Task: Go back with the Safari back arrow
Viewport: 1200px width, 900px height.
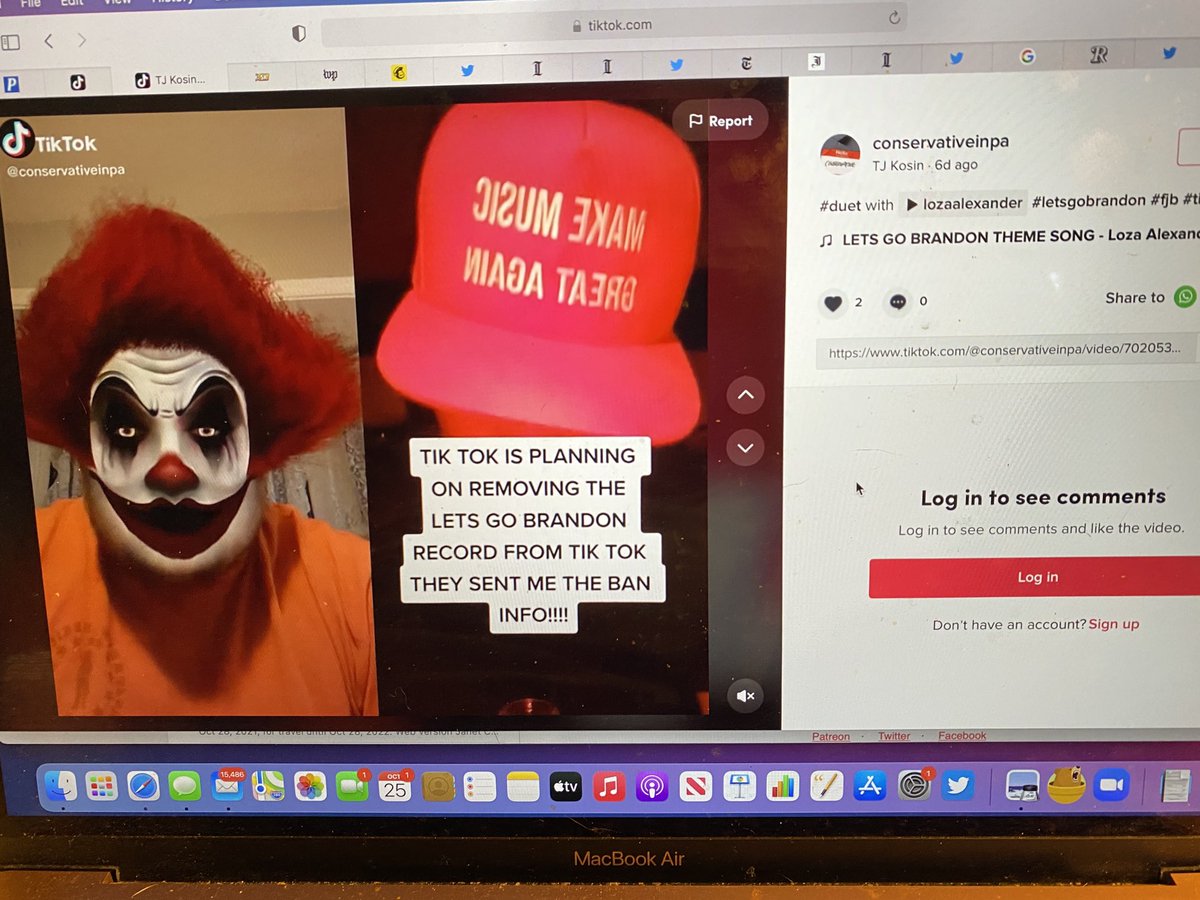Action: (48, 41)
